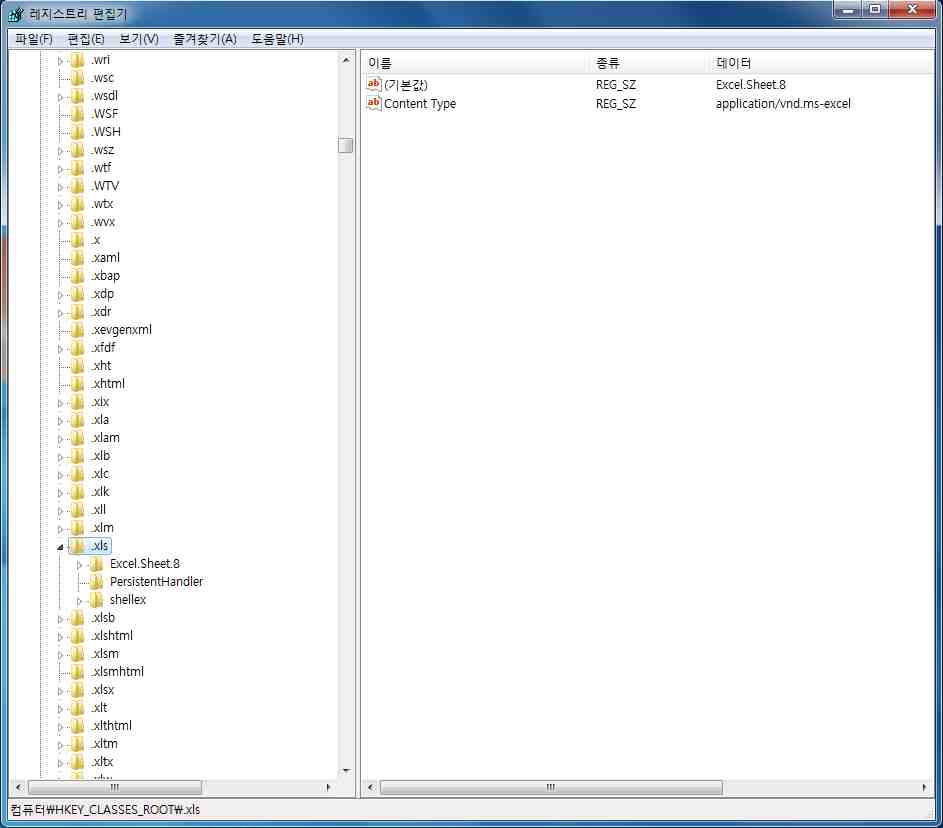Expand the .xlt key
This screenshot has width=943, height=828.
point(60,709)
